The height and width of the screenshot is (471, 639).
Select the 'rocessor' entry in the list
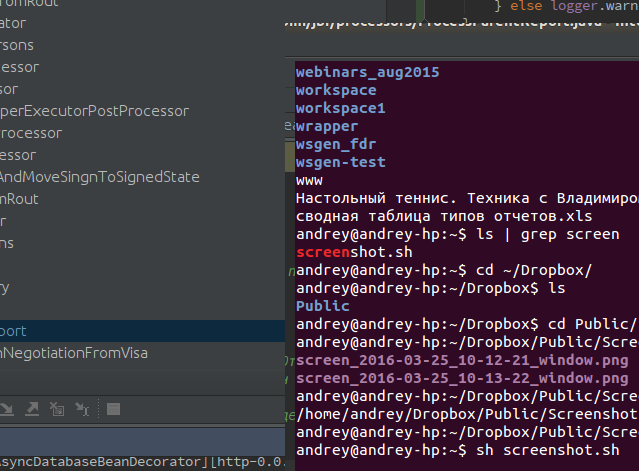[31, 133]
